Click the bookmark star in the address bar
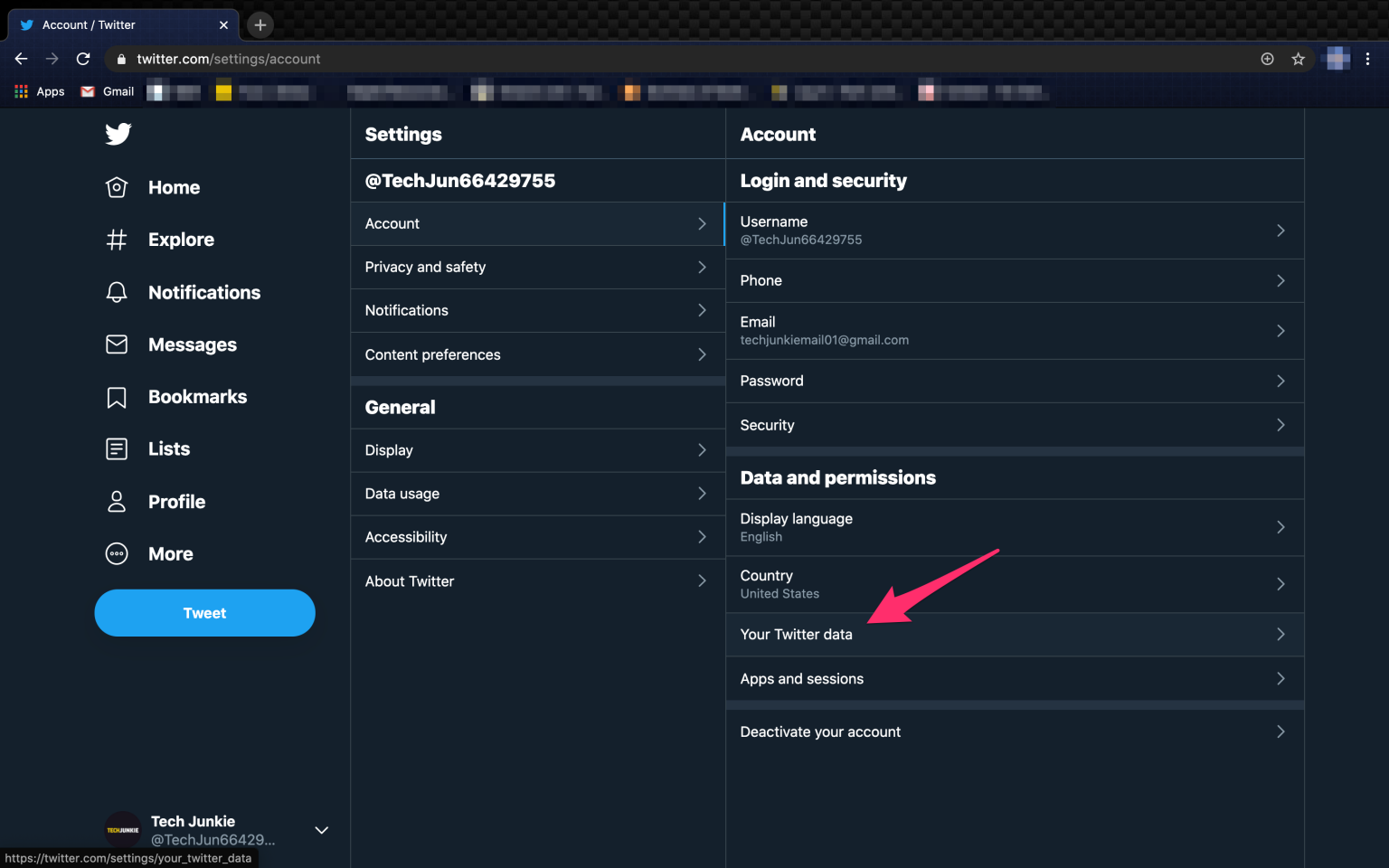This screenshot has height=868, width=1389. point(1299,59)
